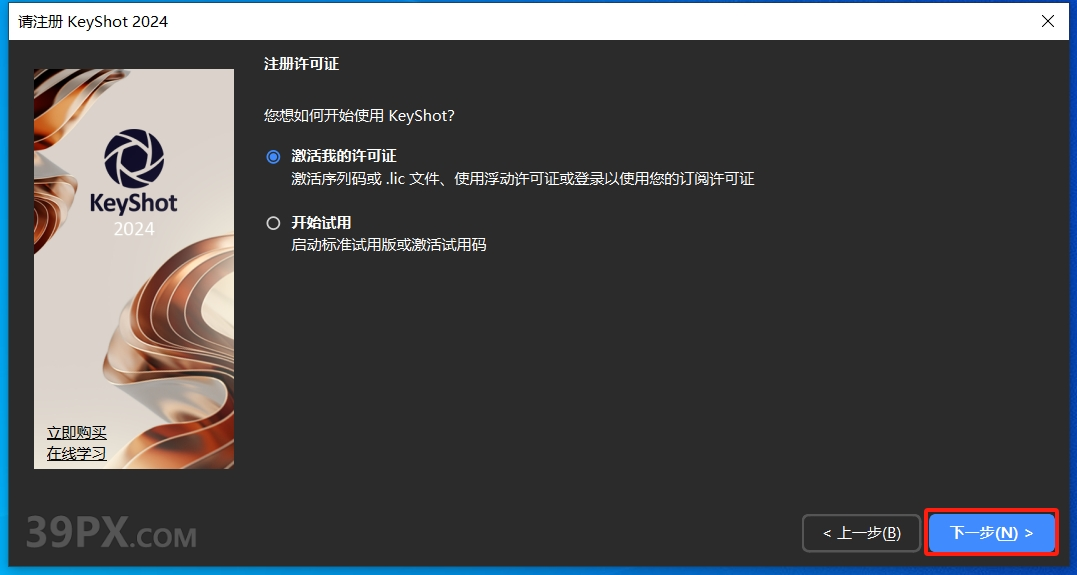The image size is (1077, 575).
Task: Click the KeyShot aperture logo icon
Action: (x=134, y=159)
